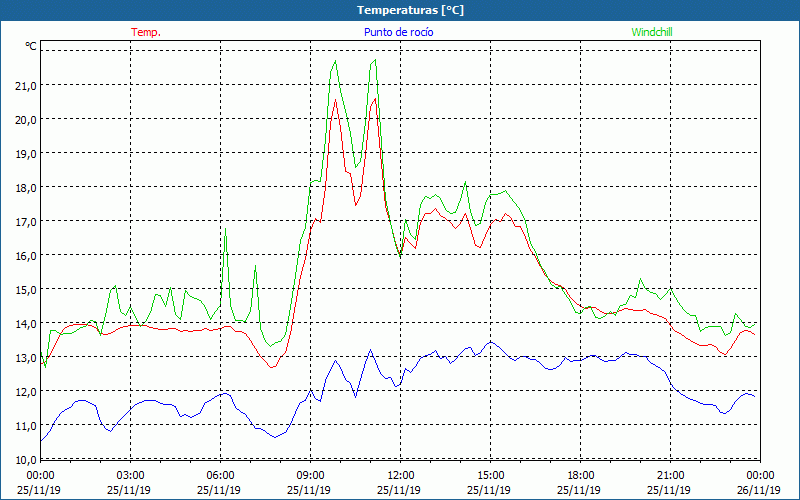Screen dimensions: 800x500
Task: Click the 19,0 y-axis value
Action: pos(26,154)
